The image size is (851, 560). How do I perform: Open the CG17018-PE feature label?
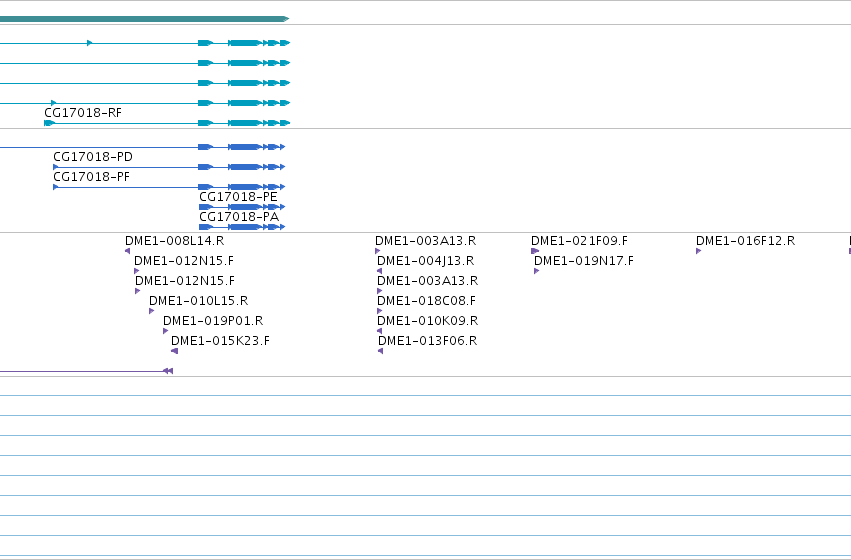(x=238, y=196)
